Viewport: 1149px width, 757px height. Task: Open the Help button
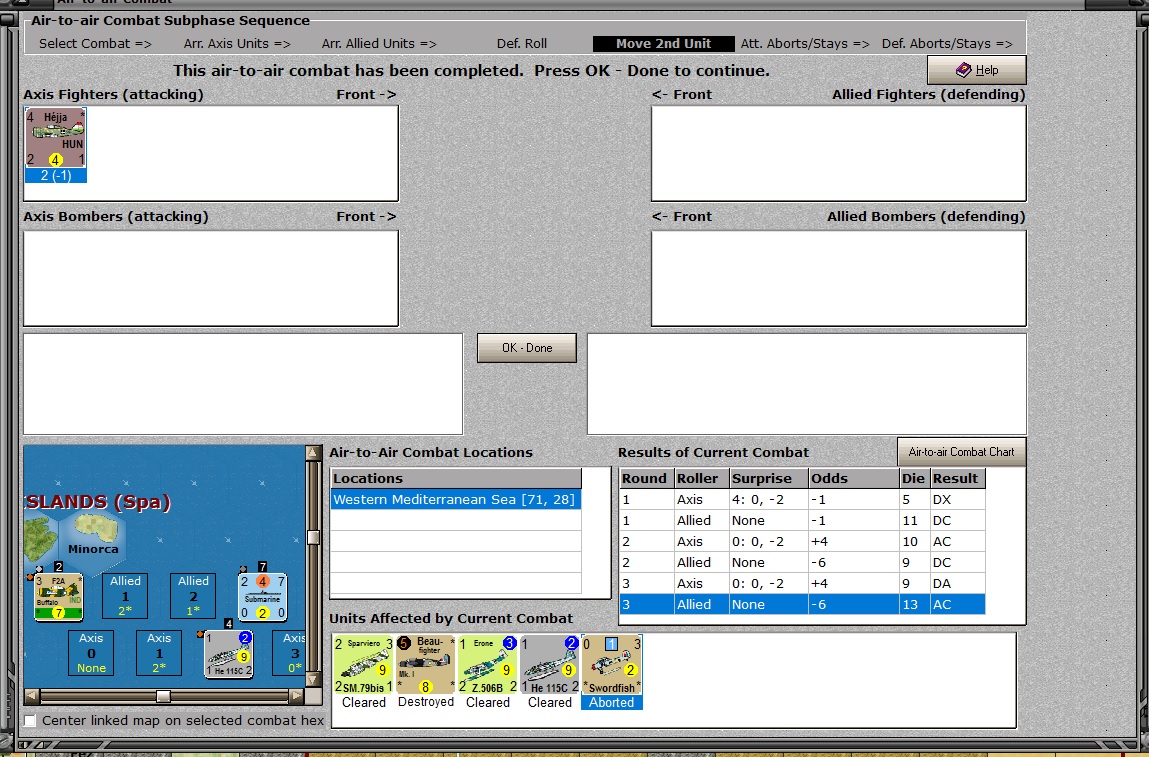977,70
